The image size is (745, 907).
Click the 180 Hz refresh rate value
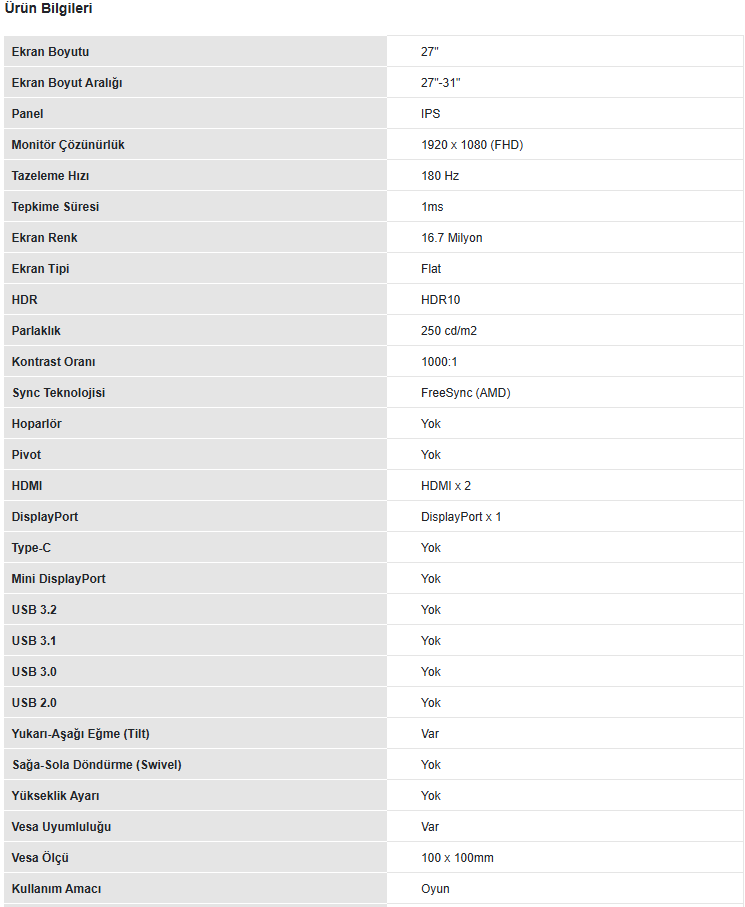[x=440, y=176]
